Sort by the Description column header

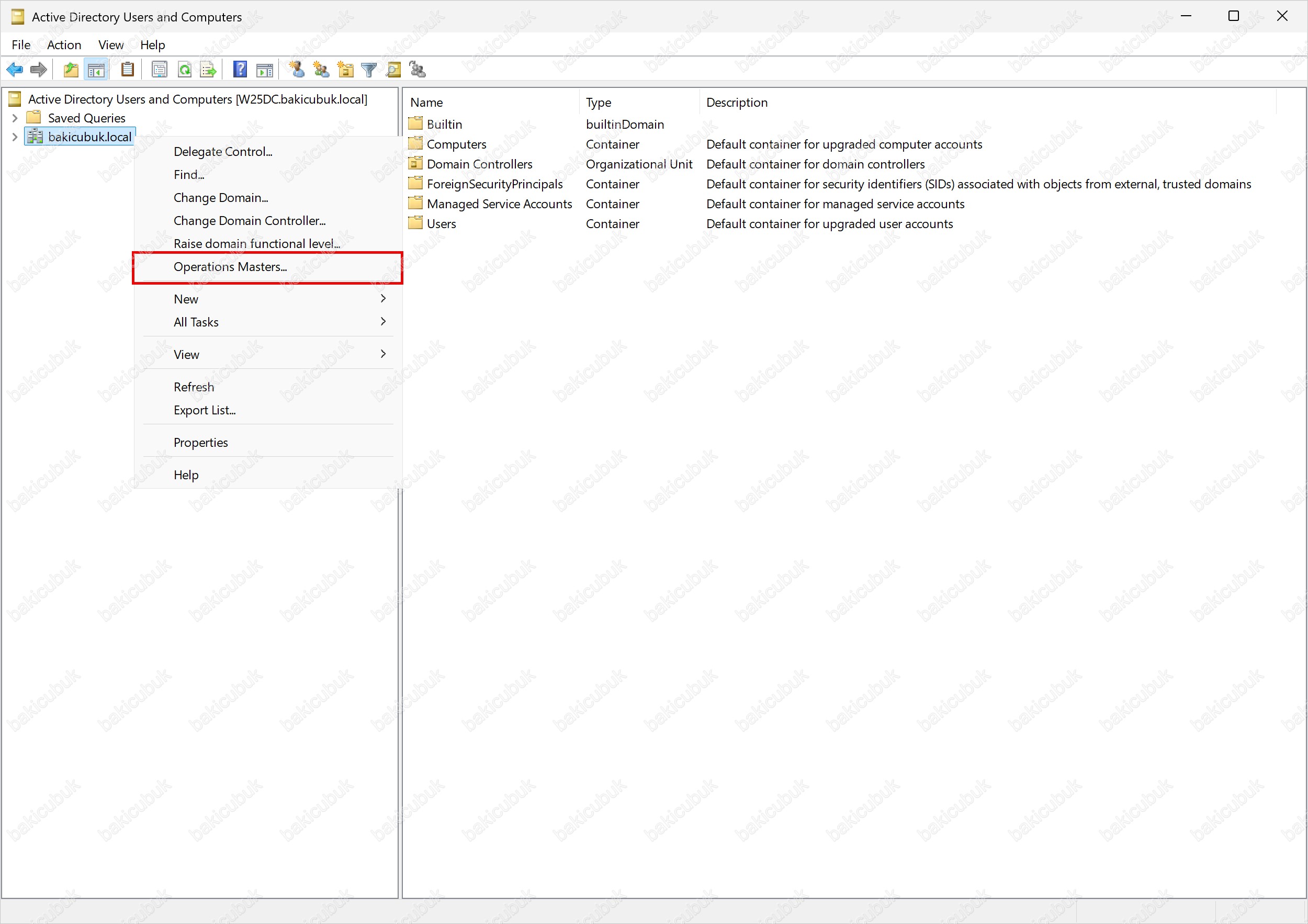click(x=988, y=103)
